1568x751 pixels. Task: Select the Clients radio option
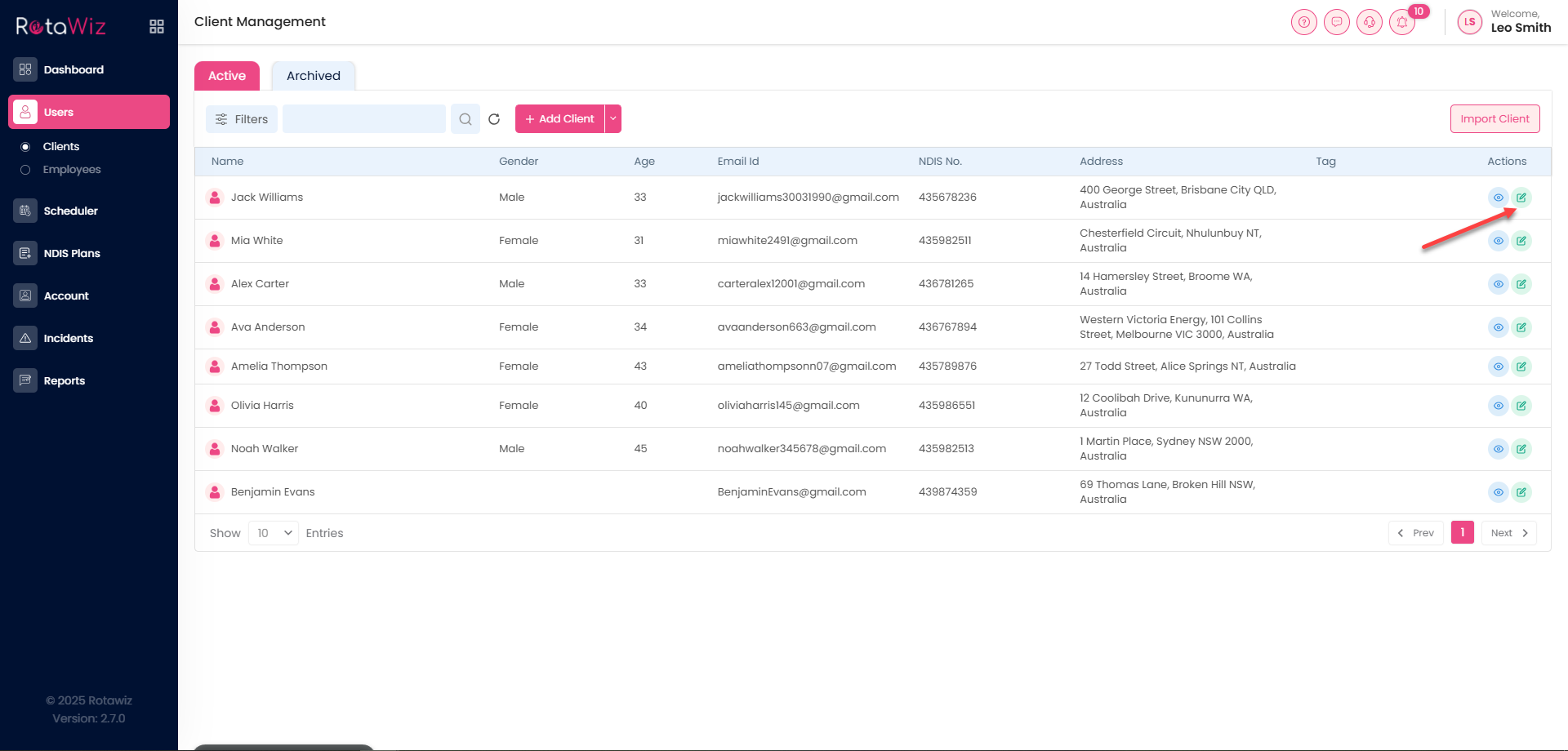pyautogui.click(x=25, y=147)
